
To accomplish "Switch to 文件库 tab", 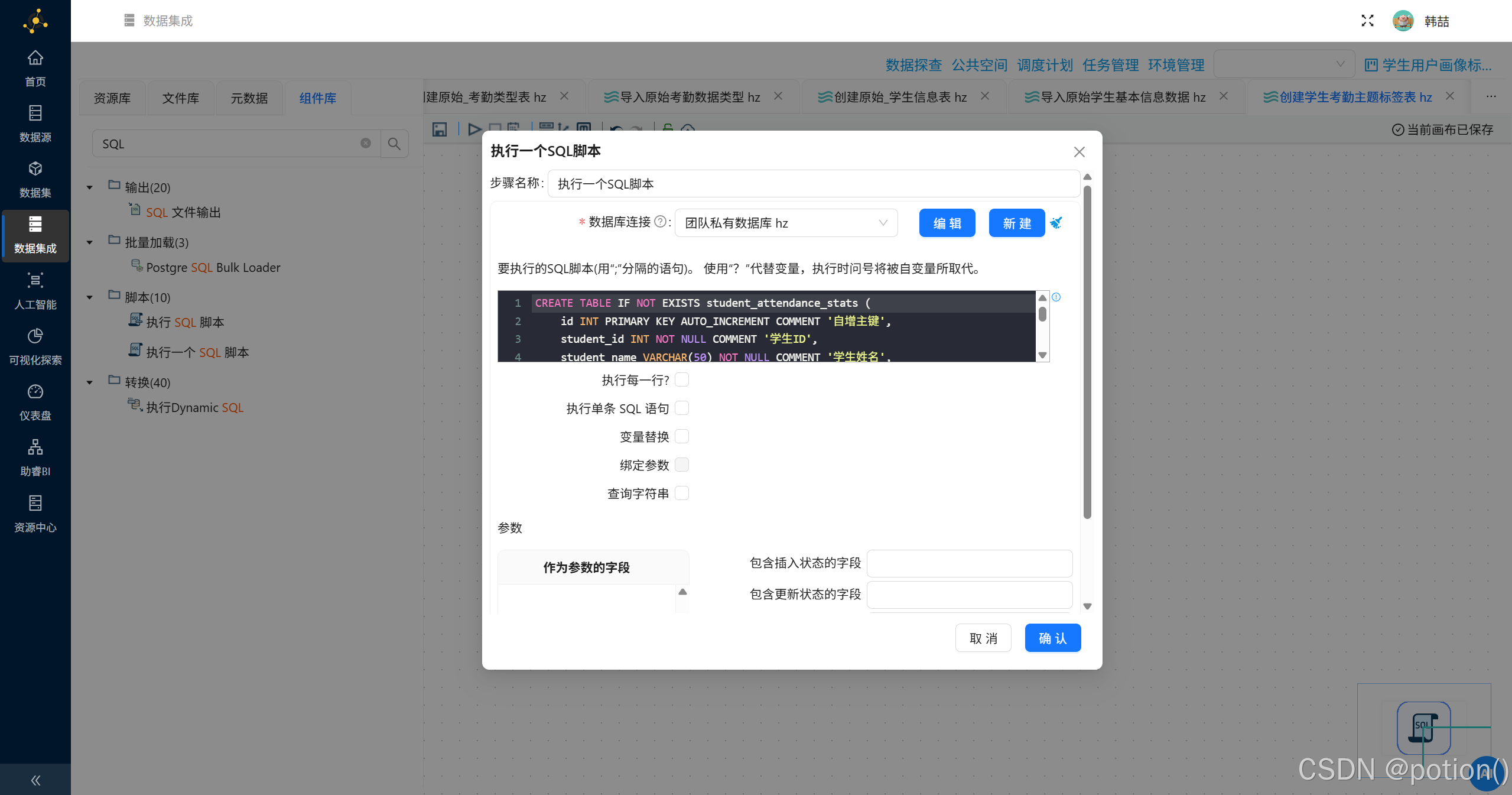I will (181, 98).
